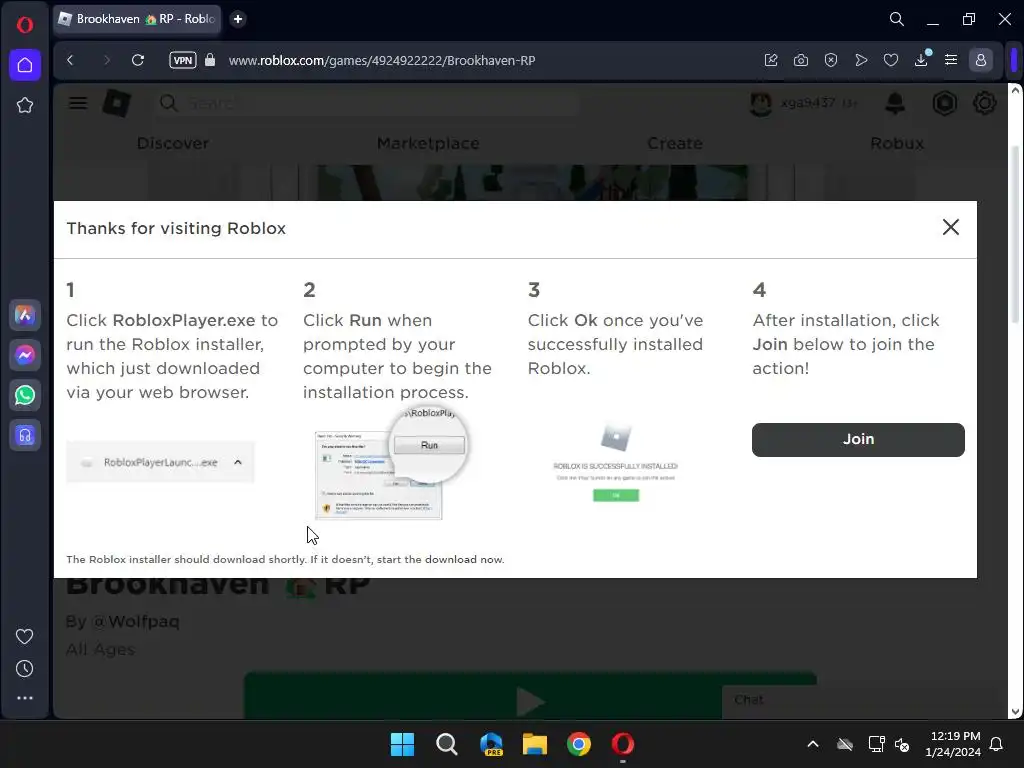Open the downloads panel icon
Screen dimensions: 1024x768
coord(921,60)
